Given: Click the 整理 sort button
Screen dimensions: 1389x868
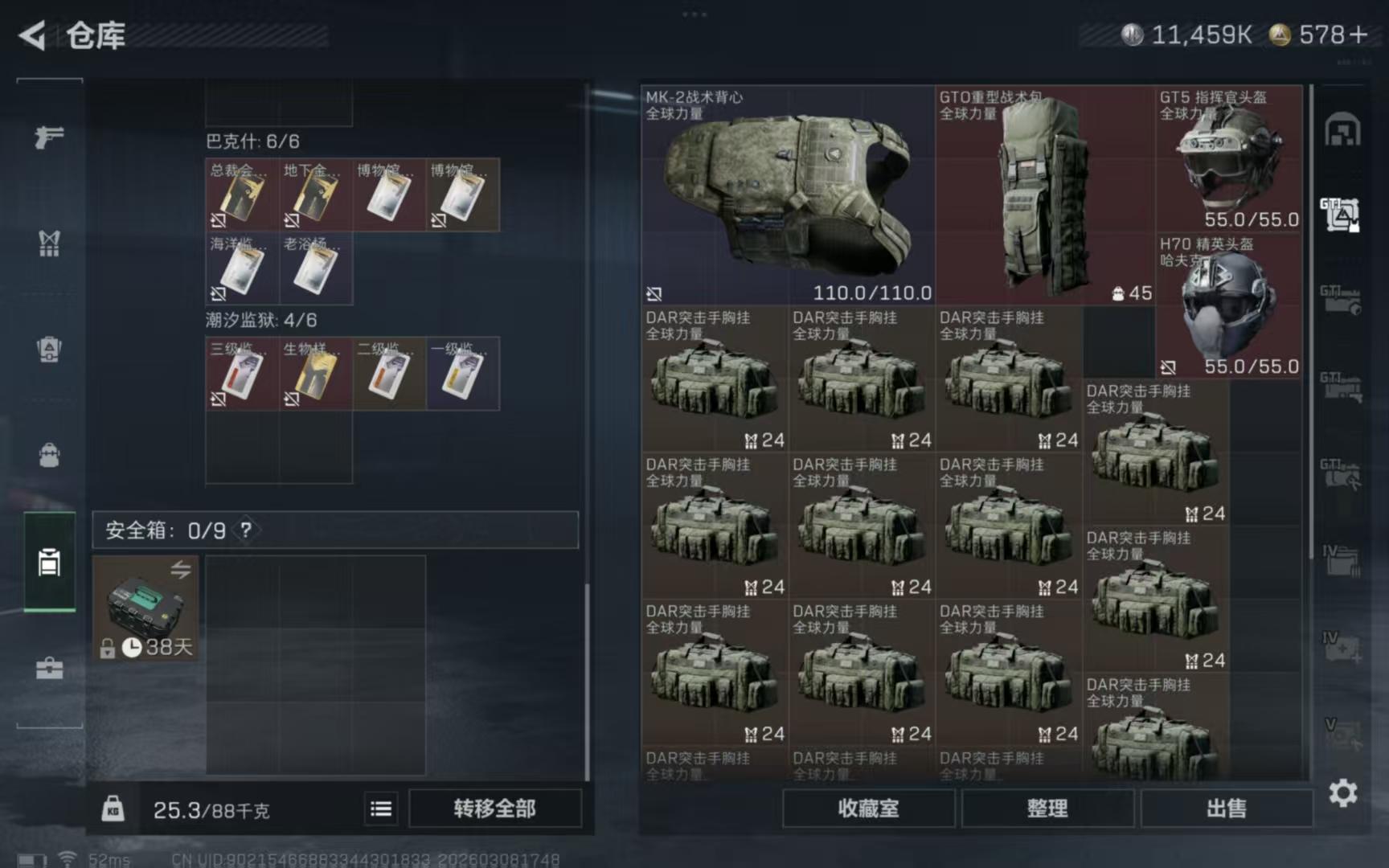Looking at the screenshot, I should point(1047,809).
